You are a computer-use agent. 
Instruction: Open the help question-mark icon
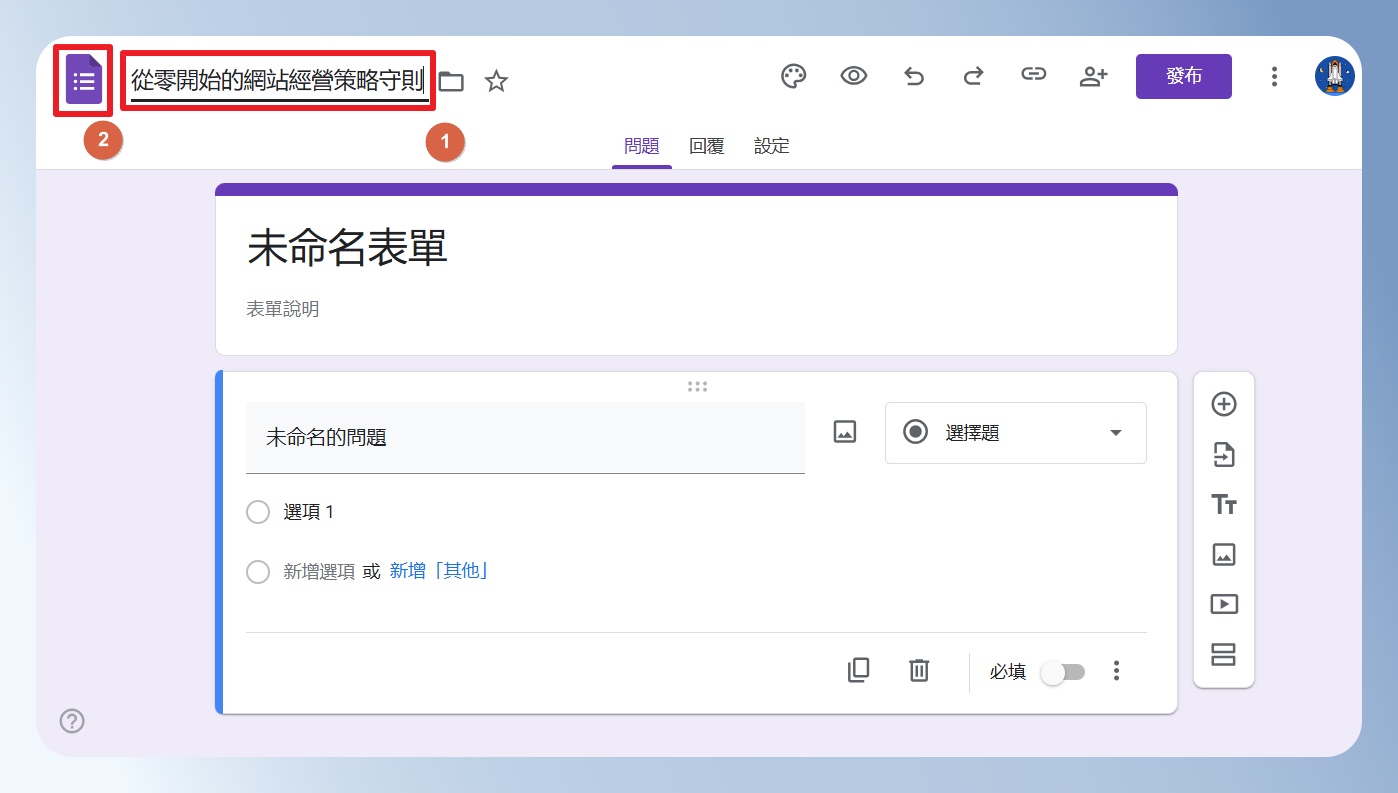[x=72, y=721]
